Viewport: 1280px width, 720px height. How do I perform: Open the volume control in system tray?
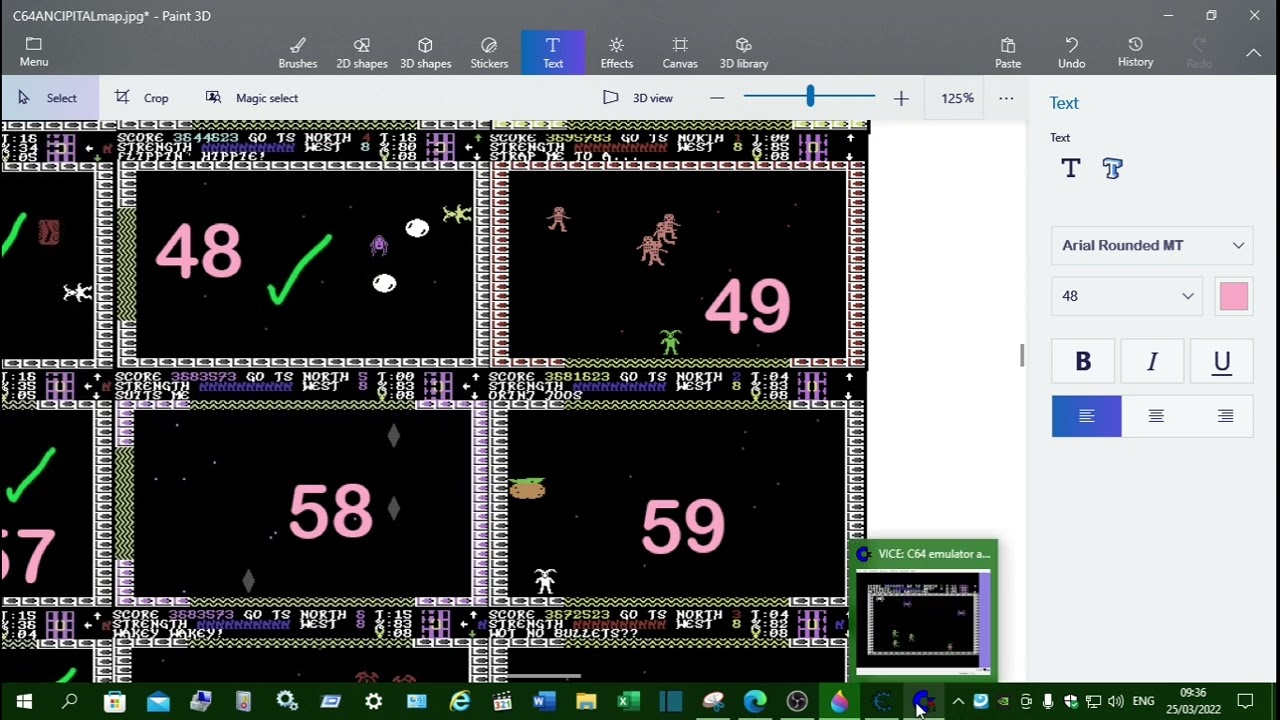click(1115, 701)
